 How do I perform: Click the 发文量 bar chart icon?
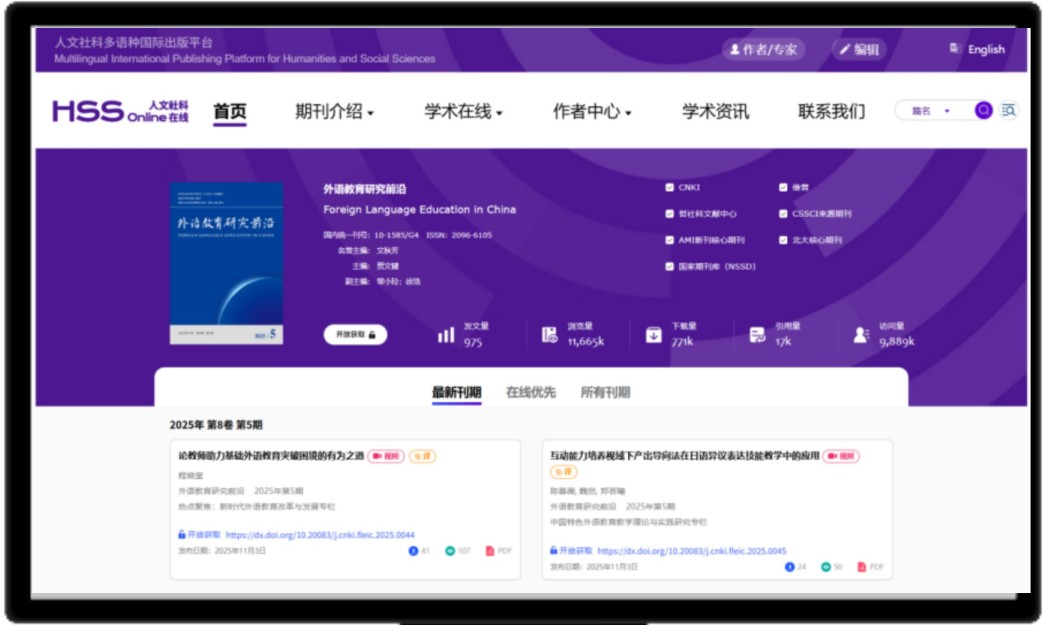446,335
